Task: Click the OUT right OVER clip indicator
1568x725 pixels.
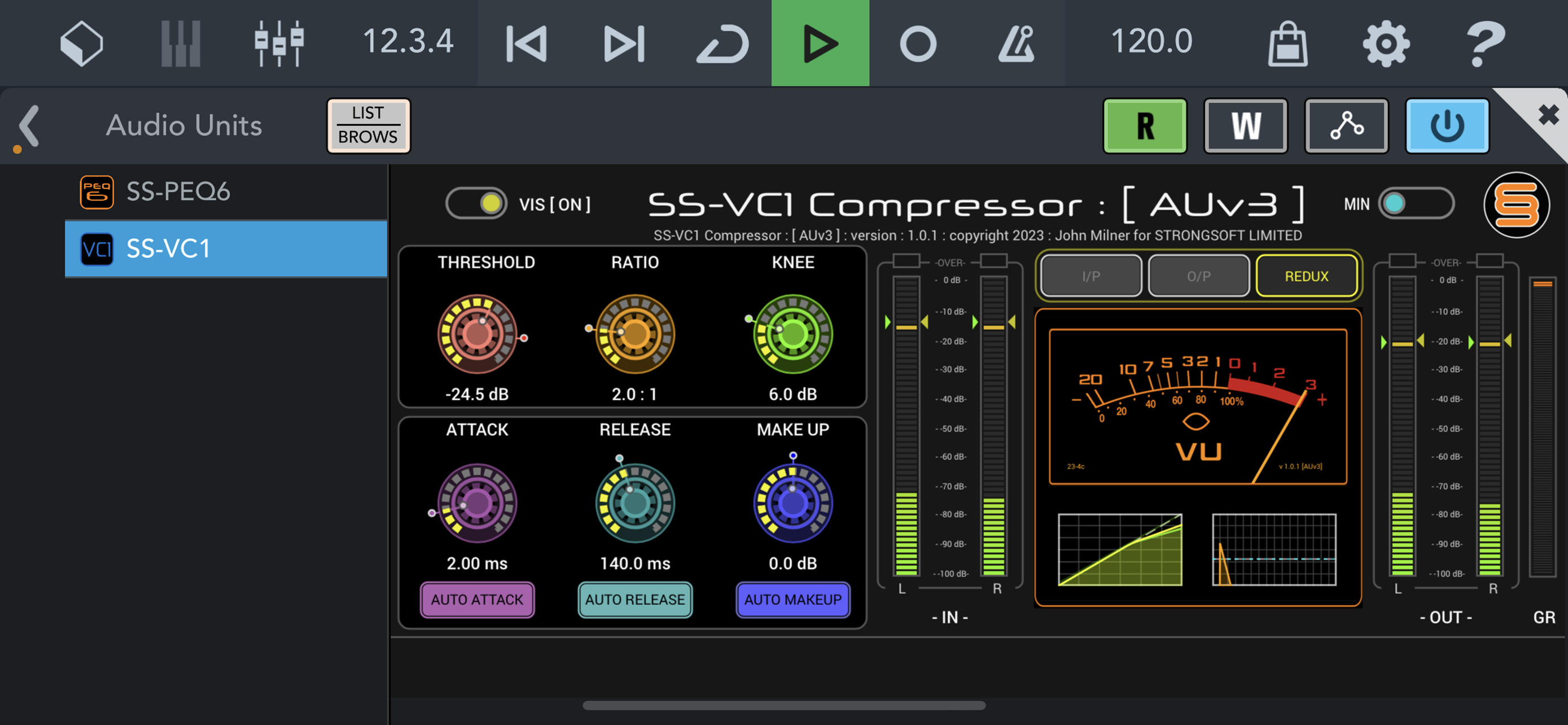Action: pos(1490,261)
